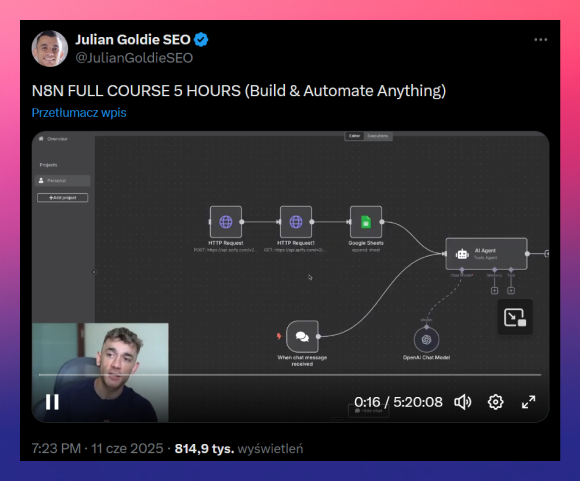Image resolution: width=580 pixels, height=481 pixels.
Task: Click the presenter webcam overlay
Action: [x=100, y=372]
